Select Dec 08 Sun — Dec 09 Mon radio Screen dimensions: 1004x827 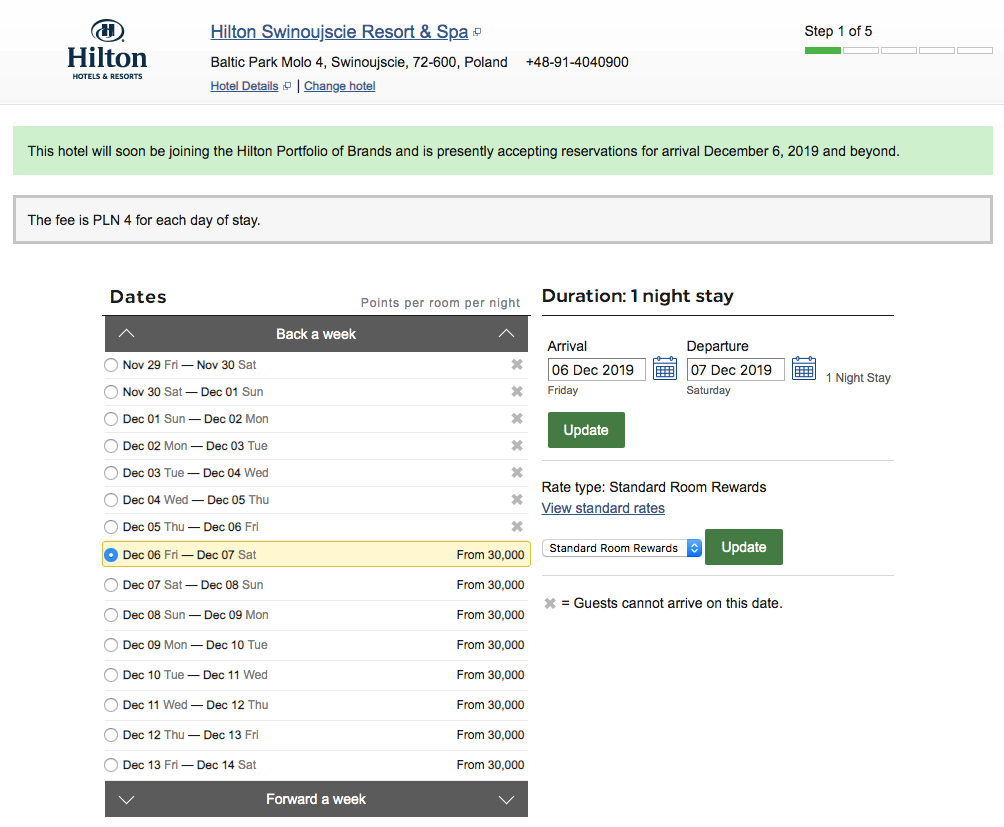111,615
